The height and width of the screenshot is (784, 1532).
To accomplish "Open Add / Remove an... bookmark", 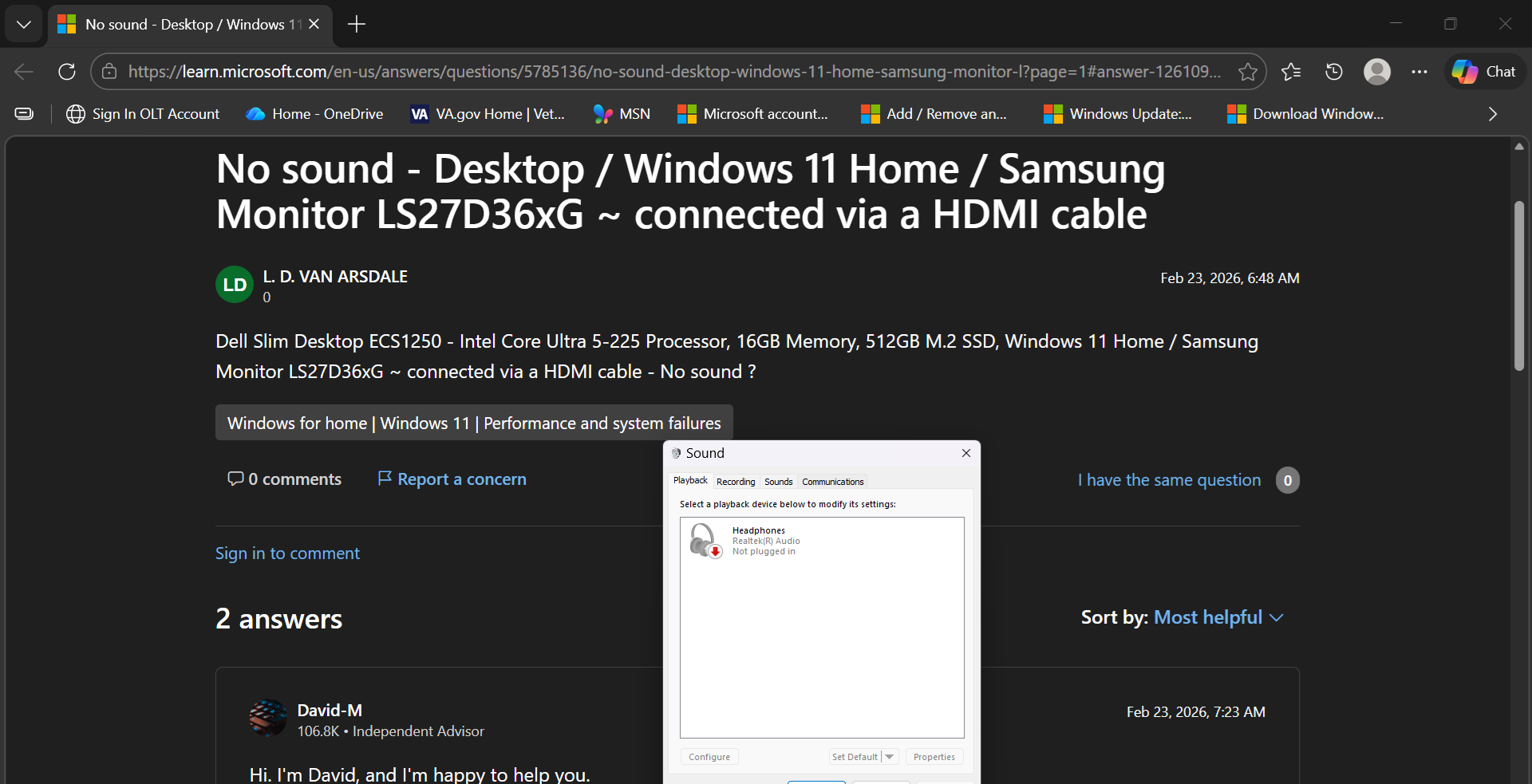I will 934,114.
